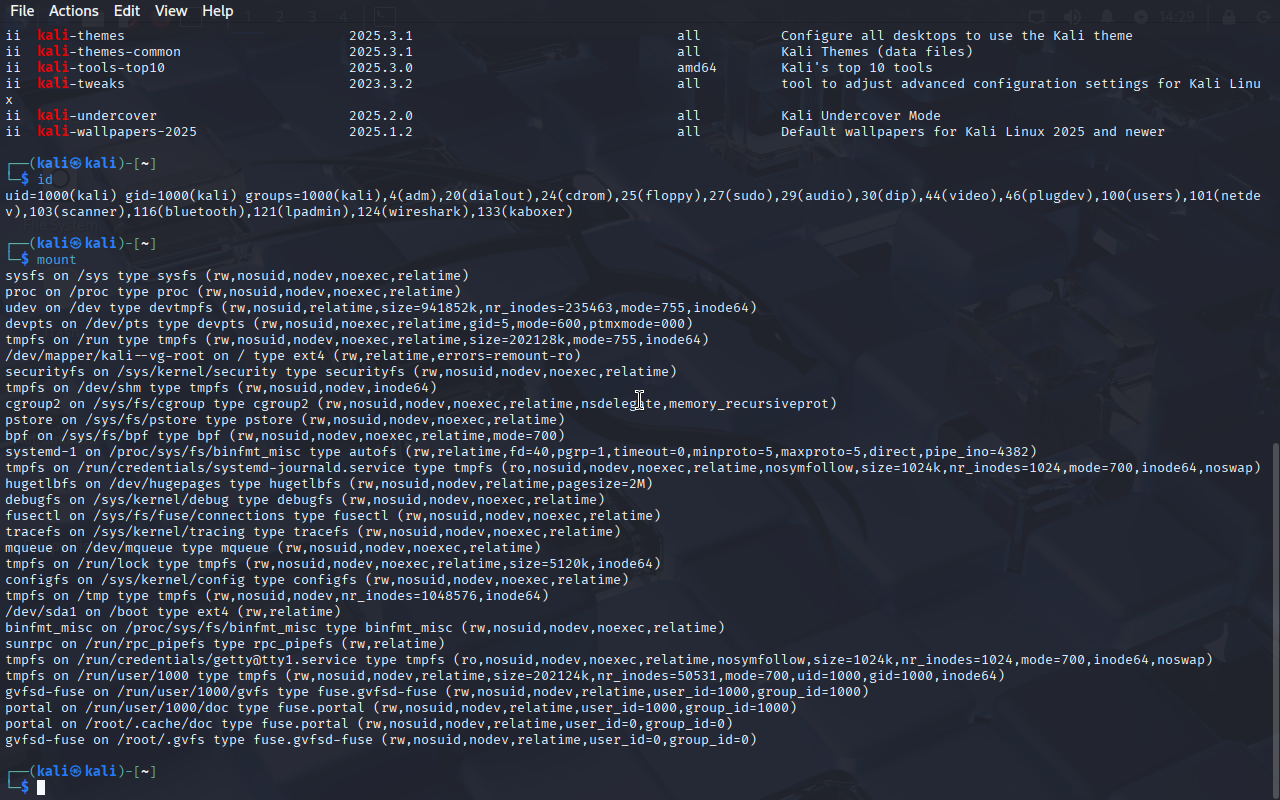Click the 'portal on /run/user/1000/doc' line
Image resolution: width=1280 pixels, height=800 pixels.
(401, 708)
